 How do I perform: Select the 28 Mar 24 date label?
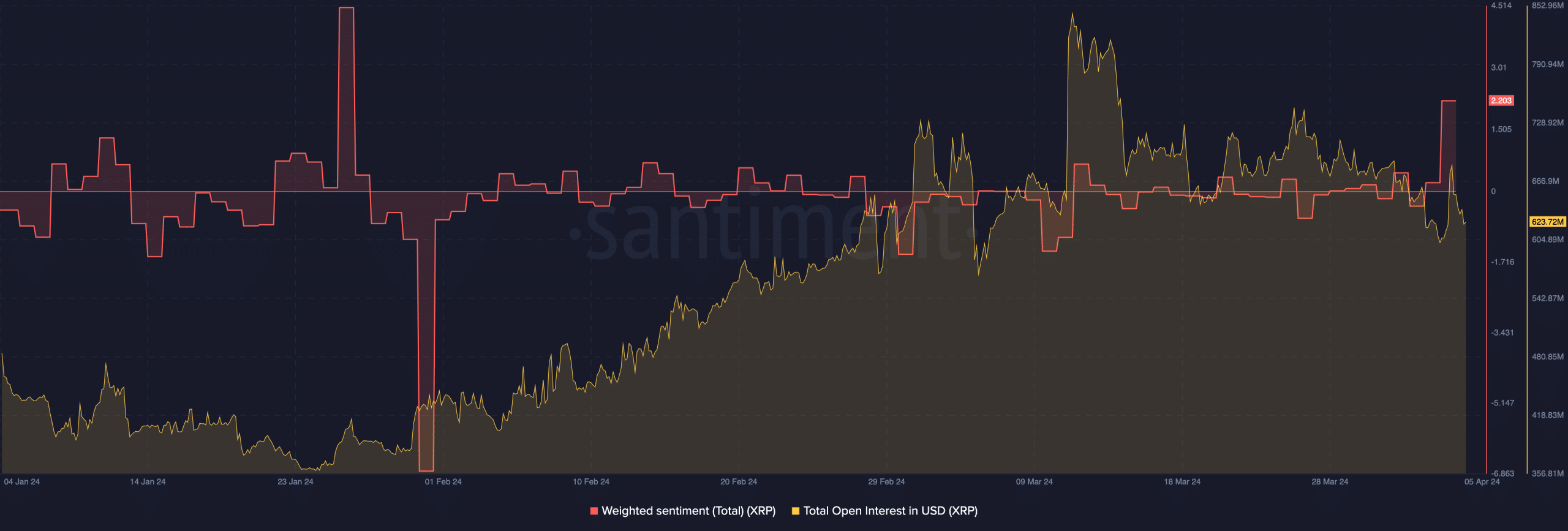tap(1330, 482)
